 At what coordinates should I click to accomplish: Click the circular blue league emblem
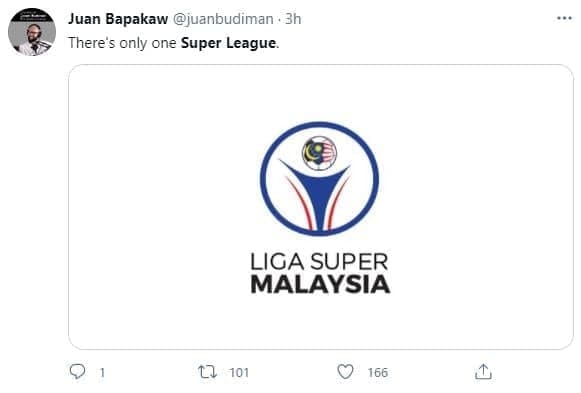(319, 179)
